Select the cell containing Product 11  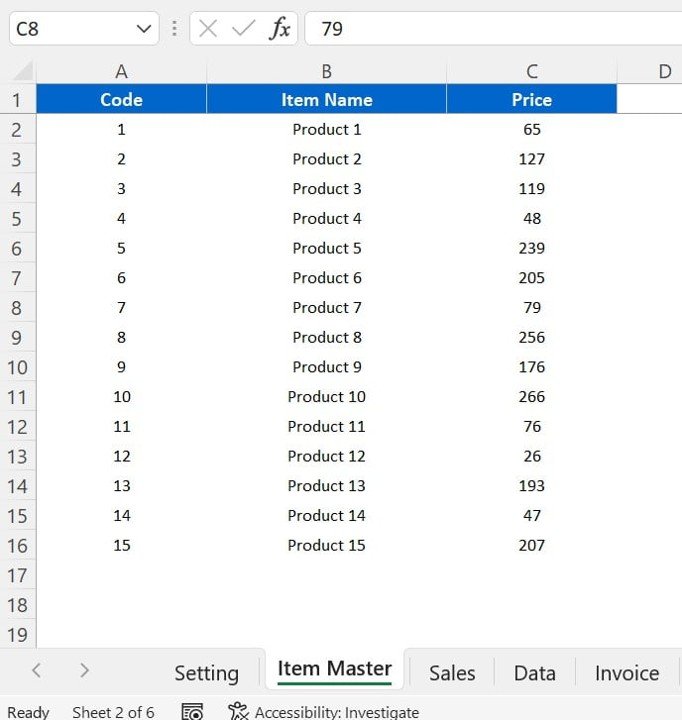click(327, 426)
